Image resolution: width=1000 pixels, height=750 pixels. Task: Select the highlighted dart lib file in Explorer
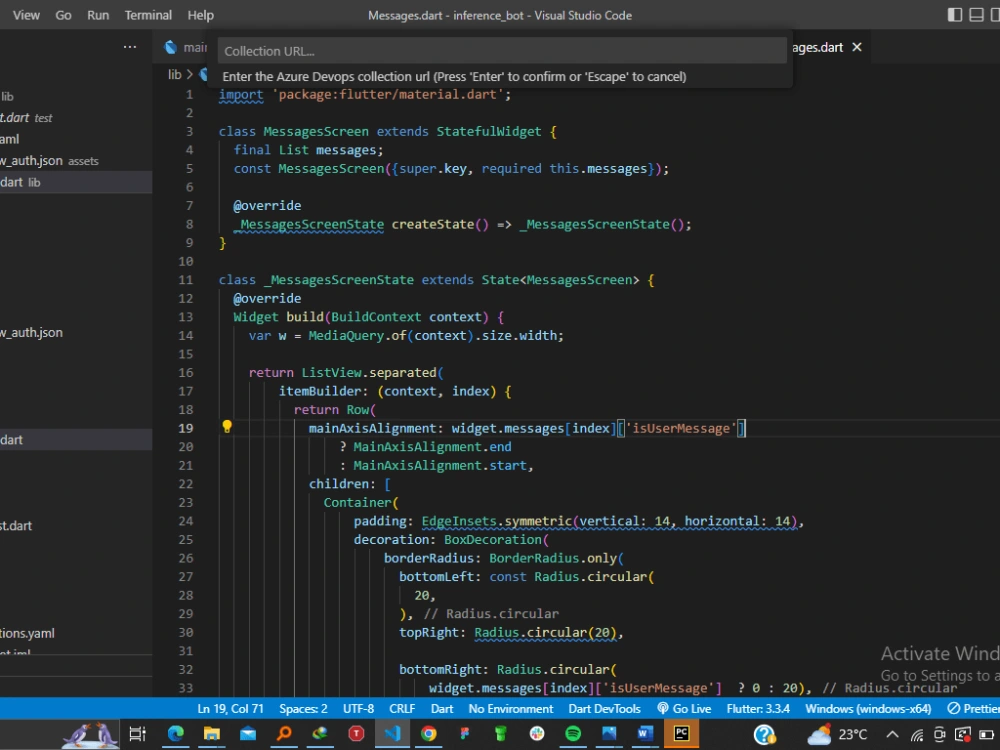point(76,182)
